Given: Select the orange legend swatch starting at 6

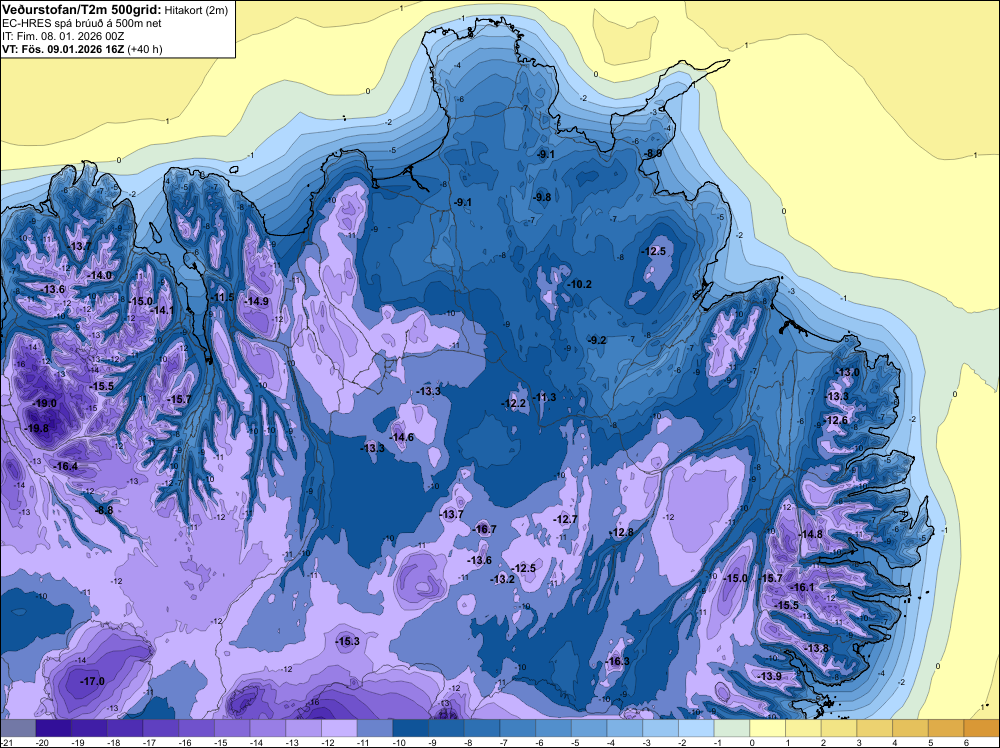Looking at the screenshot, I should click(x=982, y=728).
